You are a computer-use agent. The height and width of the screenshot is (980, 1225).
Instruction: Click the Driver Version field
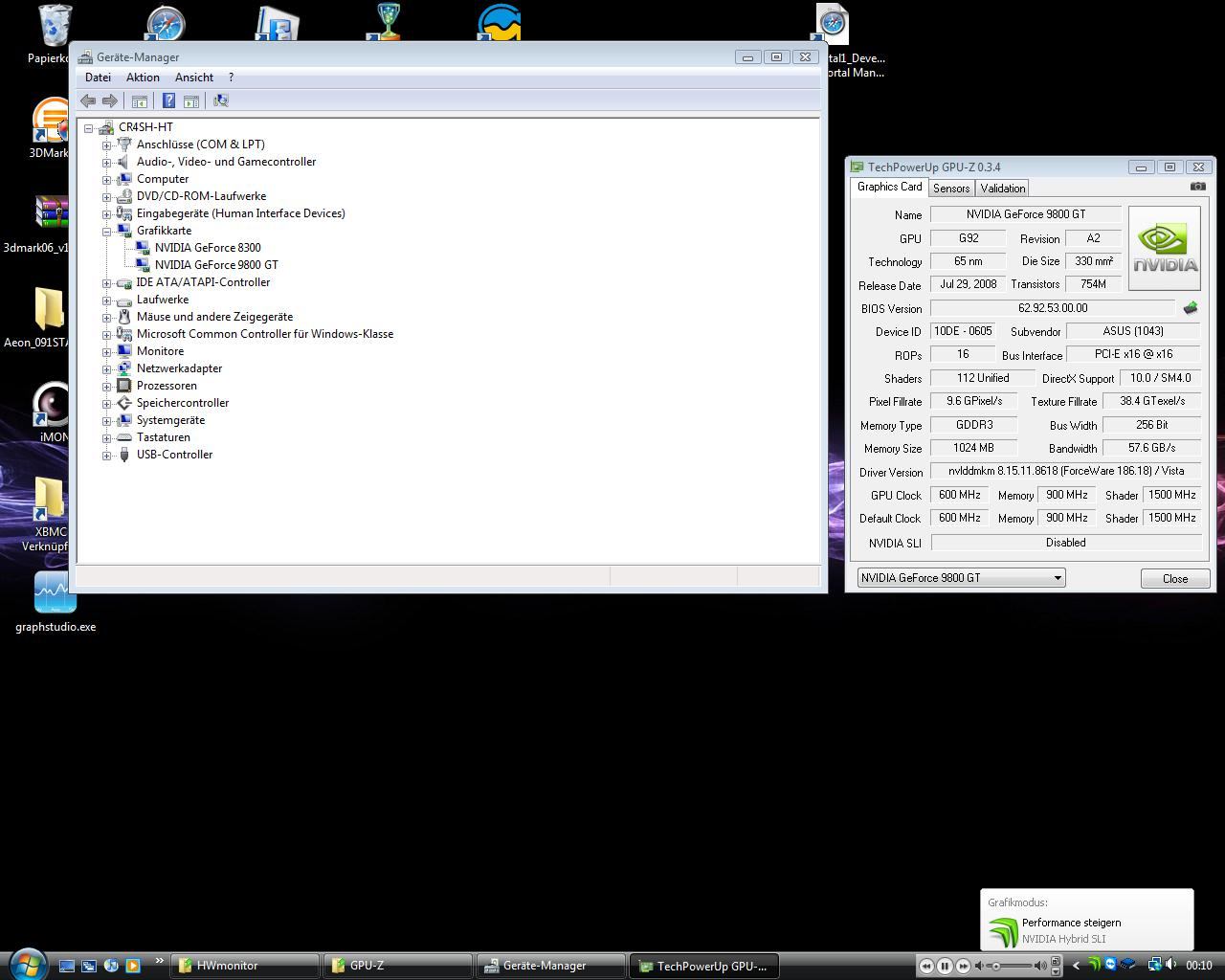coord(1066,471)
